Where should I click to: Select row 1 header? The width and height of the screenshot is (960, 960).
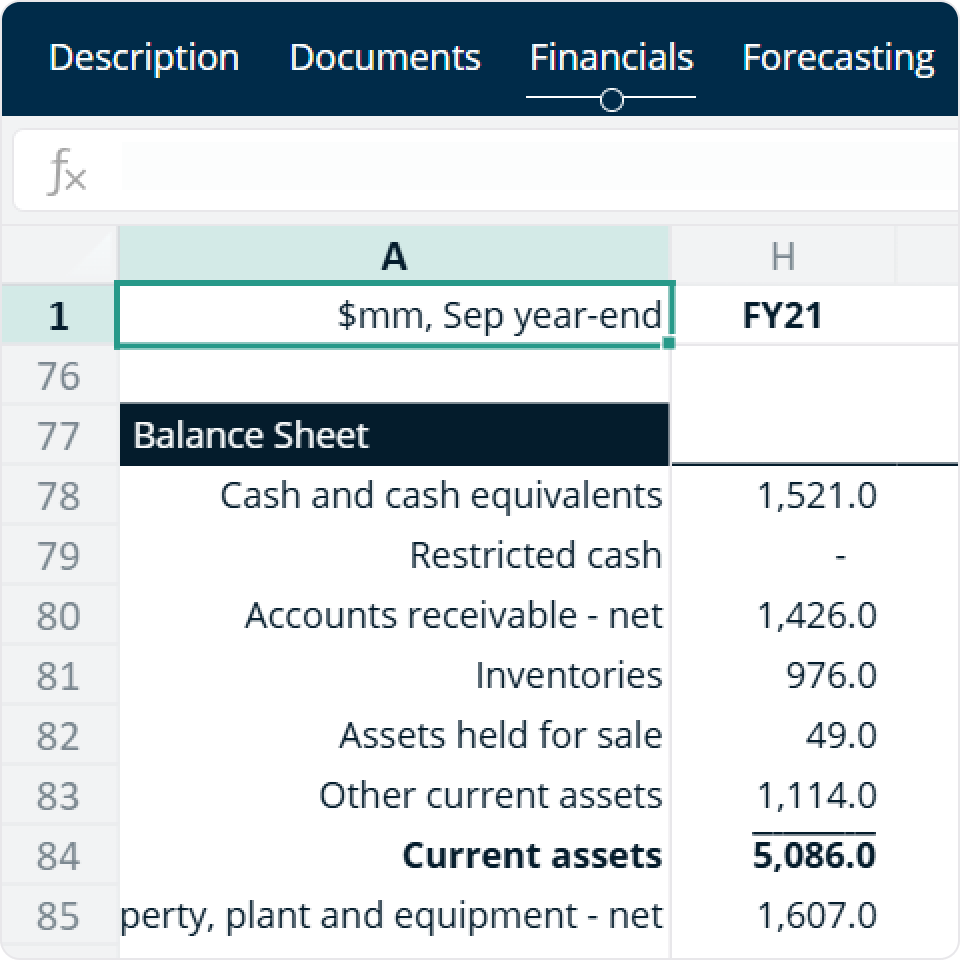(59, 316)
